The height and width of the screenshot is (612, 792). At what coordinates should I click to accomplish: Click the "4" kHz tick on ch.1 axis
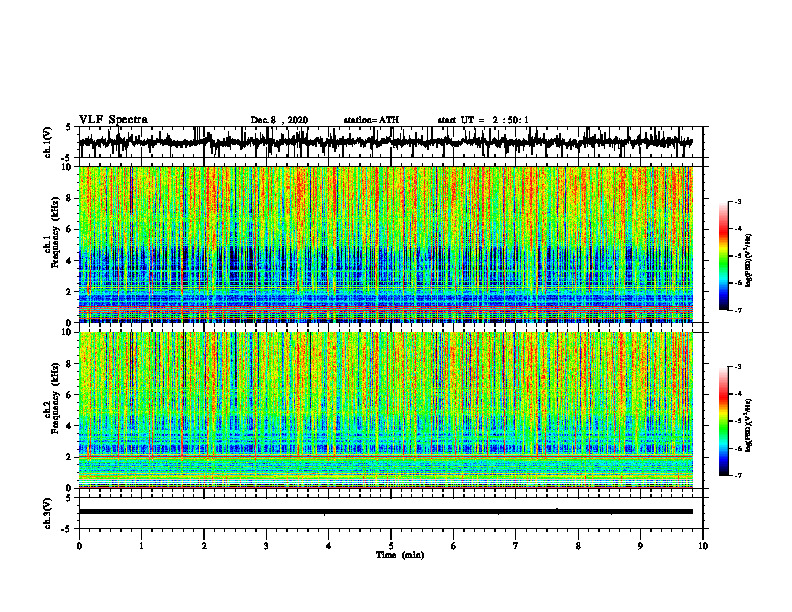point(70,261)
